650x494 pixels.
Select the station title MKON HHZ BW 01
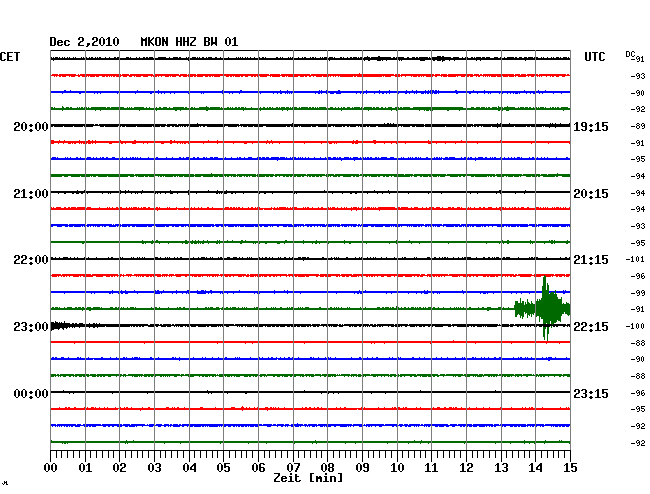(x=189, y=42)
